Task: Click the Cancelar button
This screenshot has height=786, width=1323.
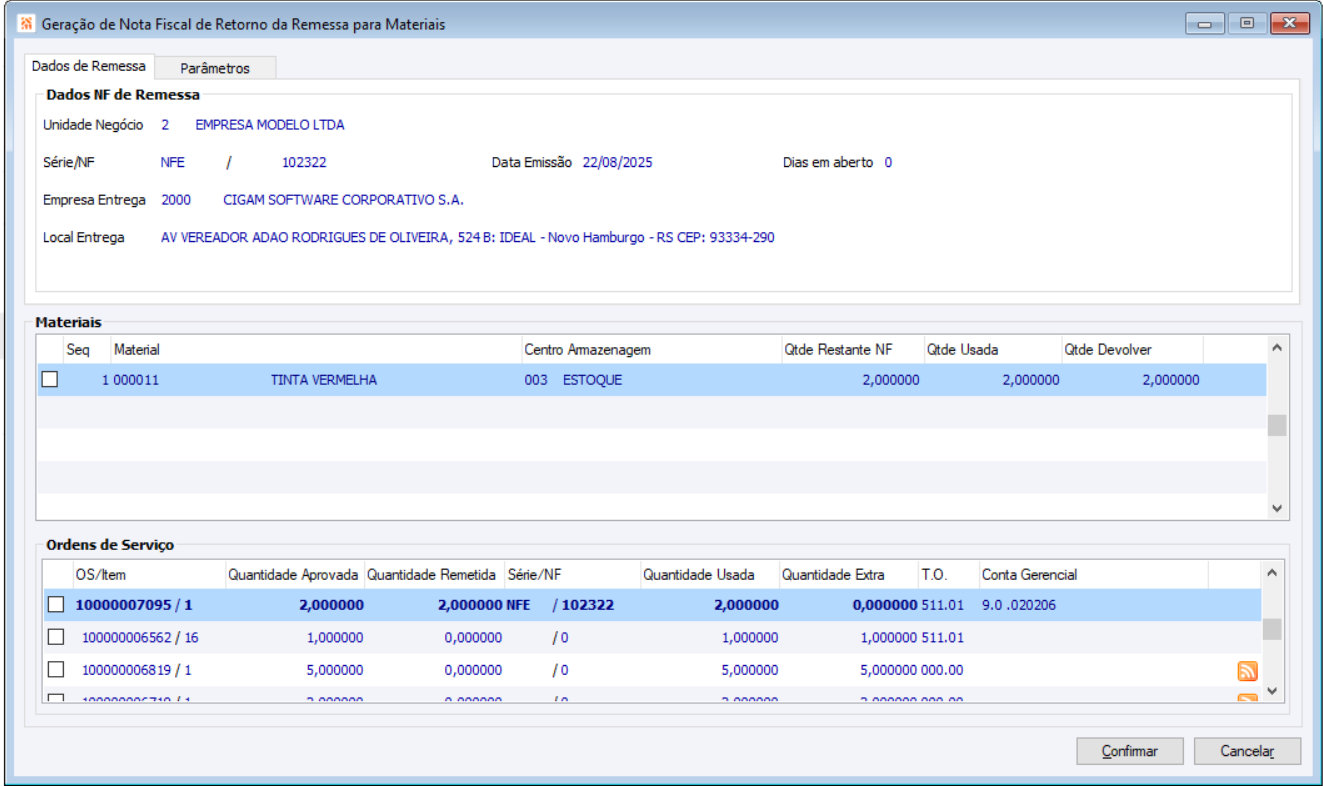Action: (x=1246, y=751)
